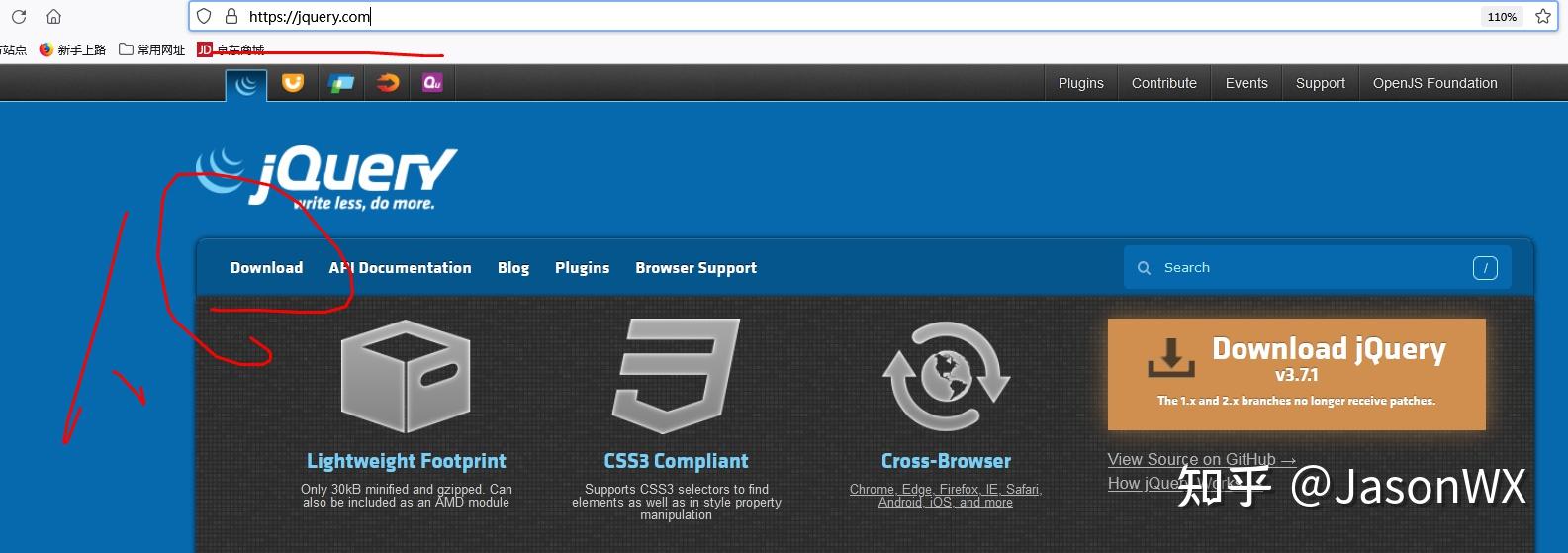This screenshot has width=1568, height=553.
Task: View site security via the padlock icon
Action: point(231,16)
